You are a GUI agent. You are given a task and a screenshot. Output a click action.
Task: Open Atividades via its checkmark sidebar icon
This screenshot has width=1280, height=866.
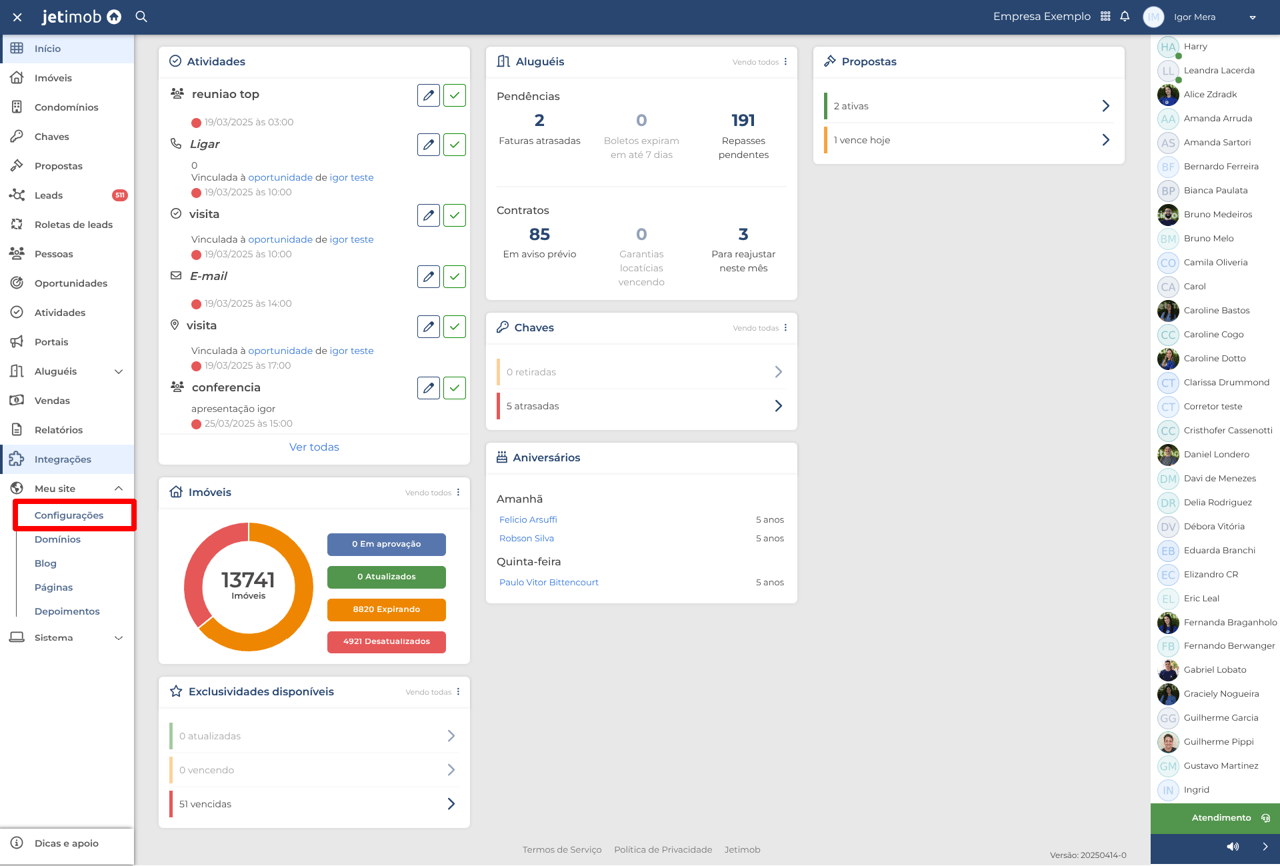coord(19,311)
